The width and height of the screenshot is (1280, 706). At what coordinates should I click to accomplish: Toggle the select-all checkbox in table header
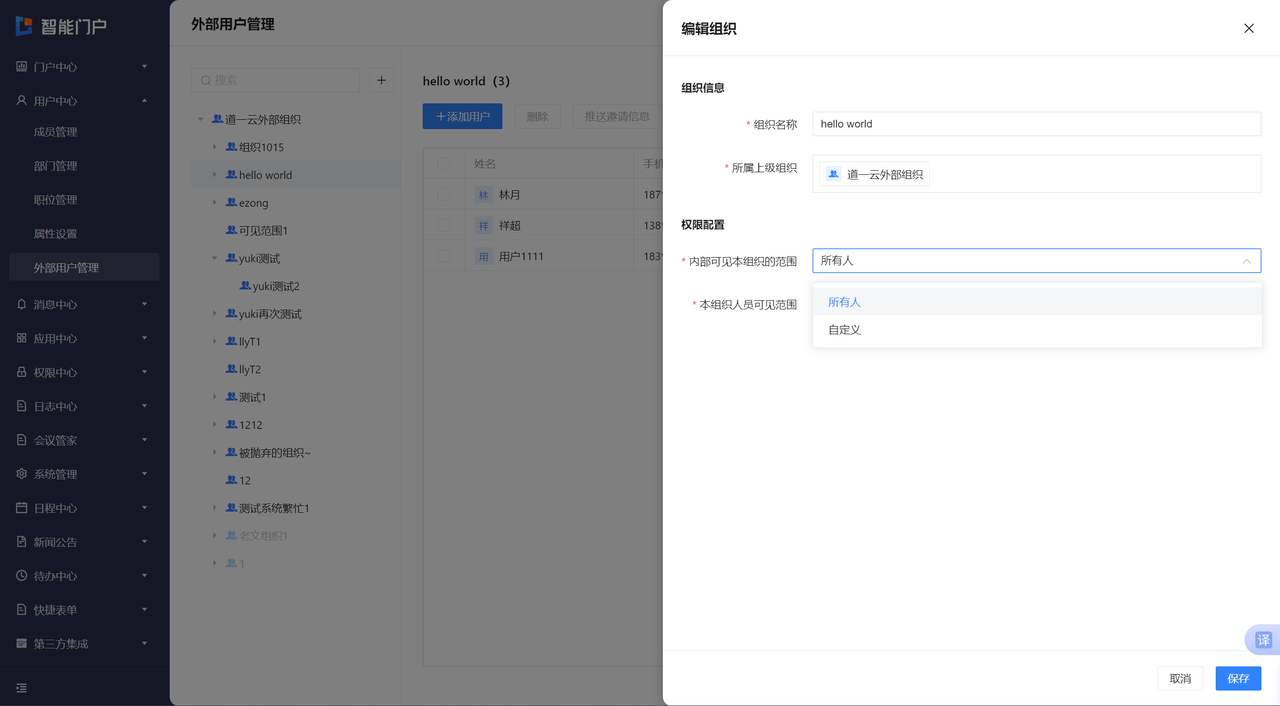[x=444, y=164]
